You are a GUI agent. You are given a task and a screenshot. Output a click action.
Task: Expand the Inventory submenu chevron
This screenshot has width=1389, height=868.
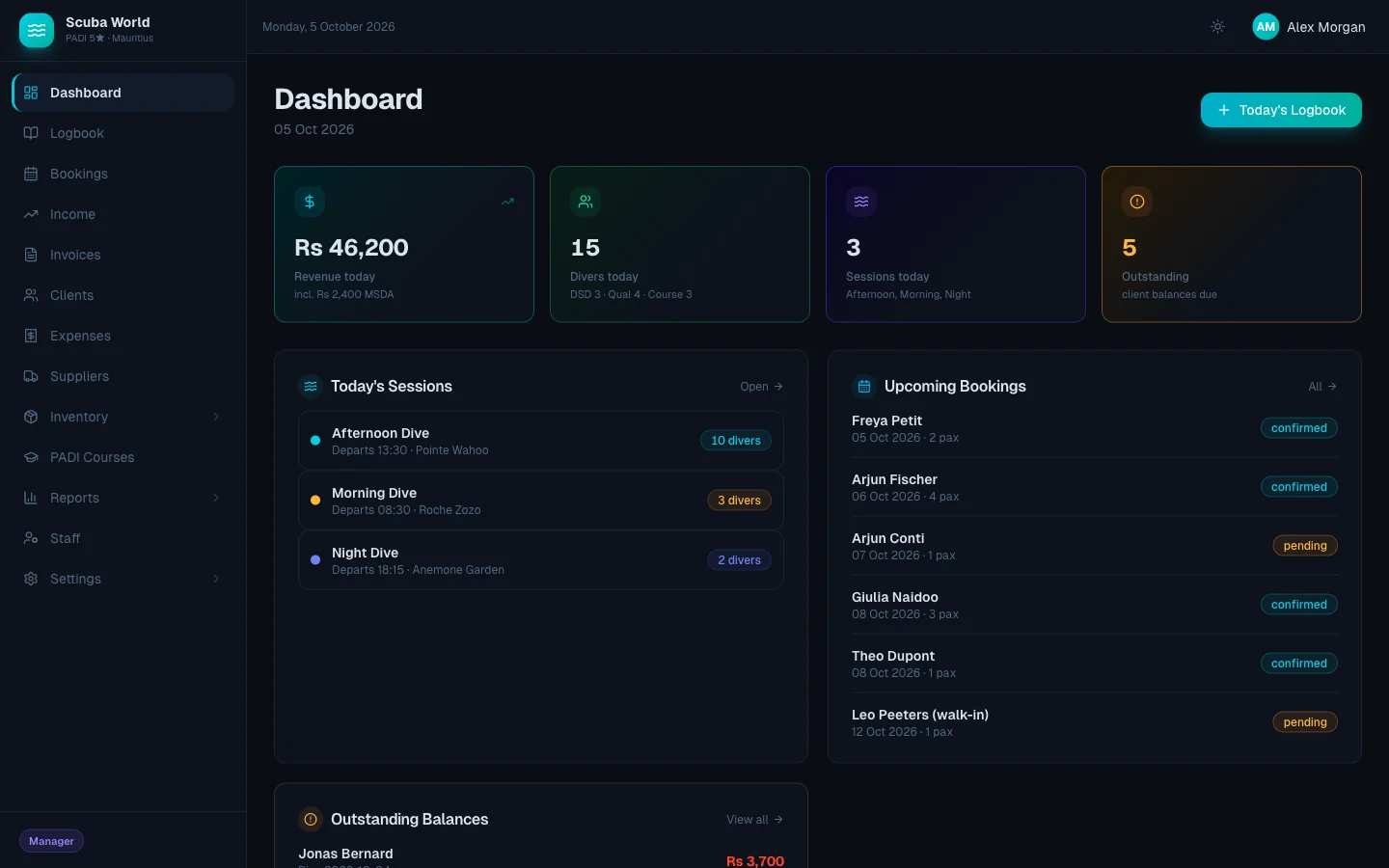click(216, 417)
